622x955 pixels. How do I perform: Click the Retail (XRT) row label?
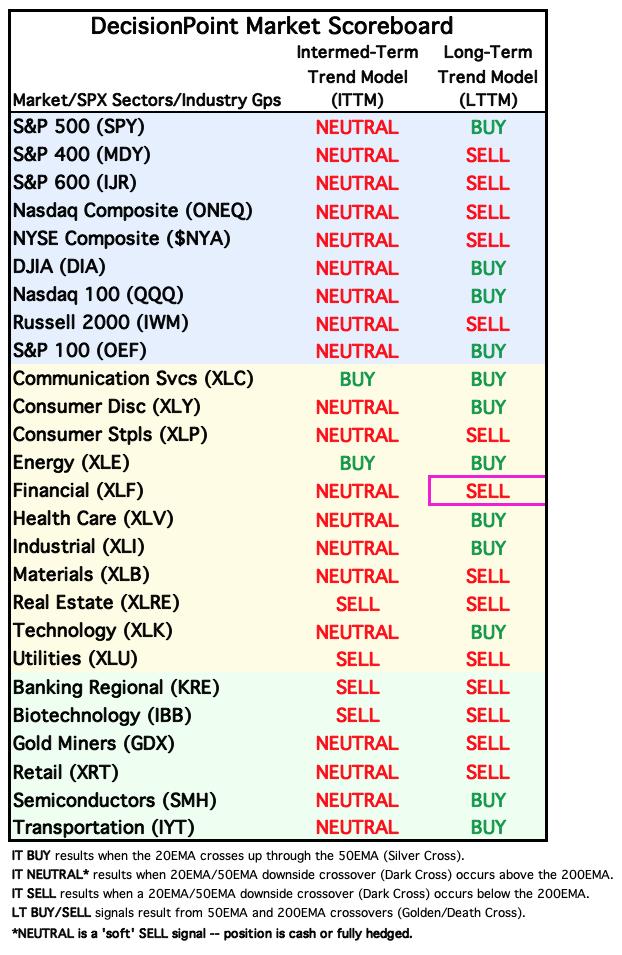coord(66,772)
